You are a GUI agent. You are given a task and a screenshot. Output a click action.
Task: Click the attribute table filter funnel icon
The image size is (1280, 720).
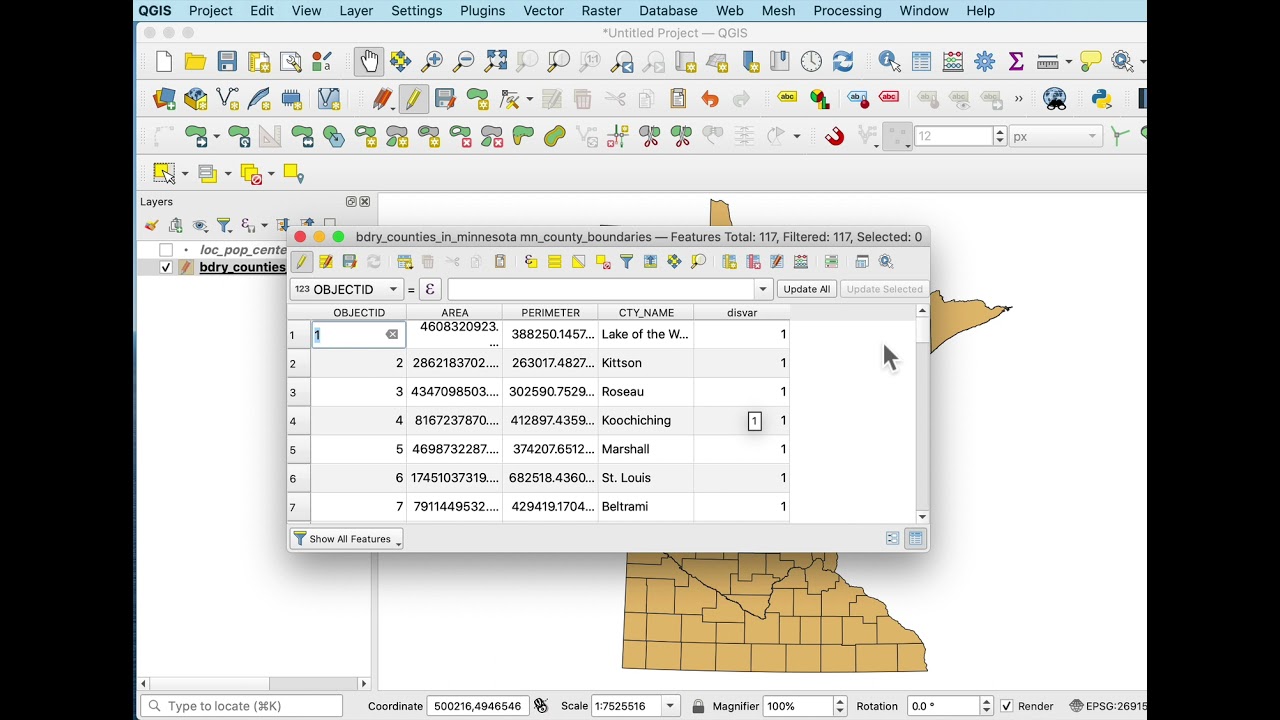click(x=626, y=261)
